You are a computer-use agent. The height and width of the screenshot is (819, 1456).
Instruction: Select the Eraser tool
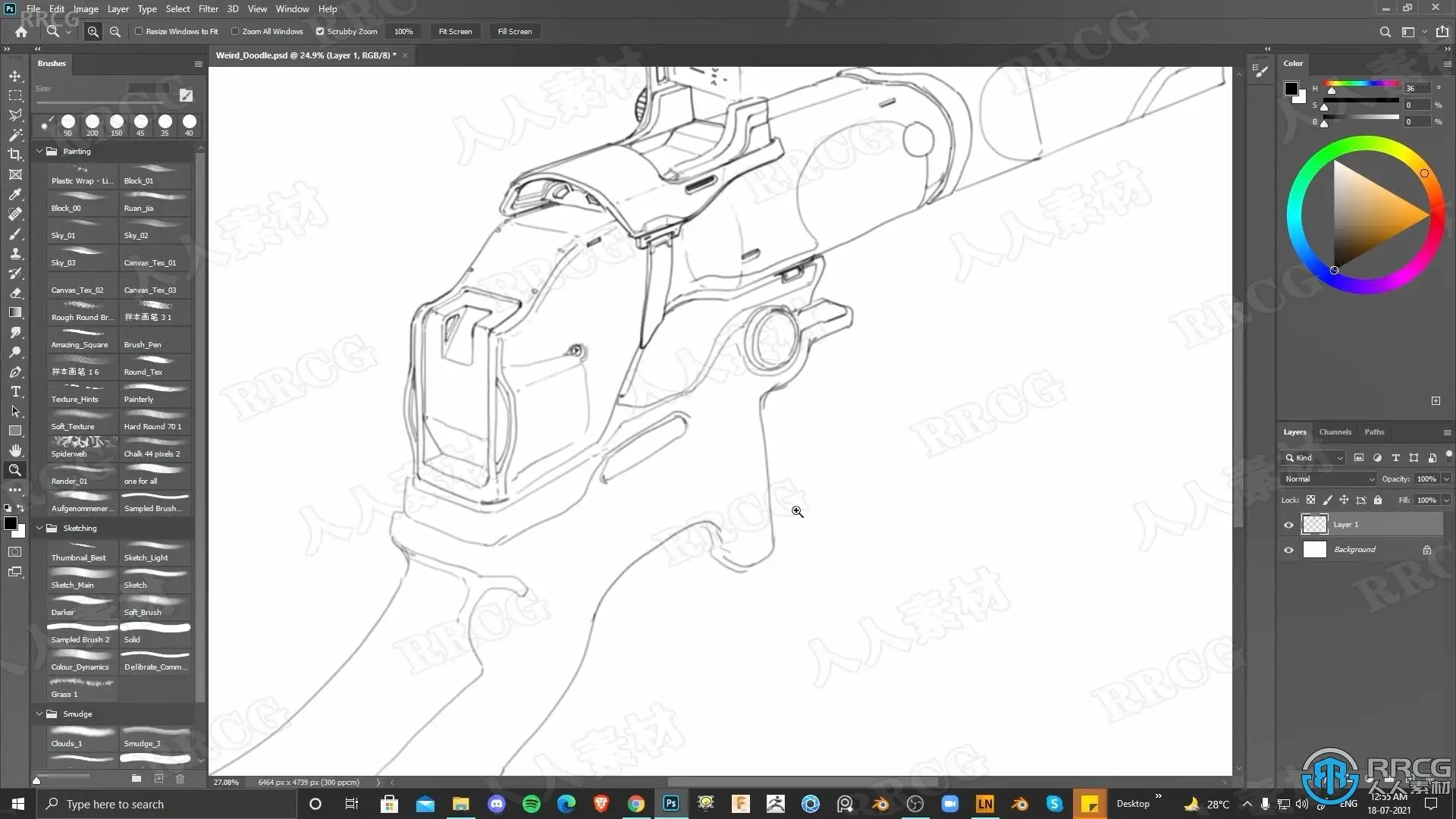15,293
